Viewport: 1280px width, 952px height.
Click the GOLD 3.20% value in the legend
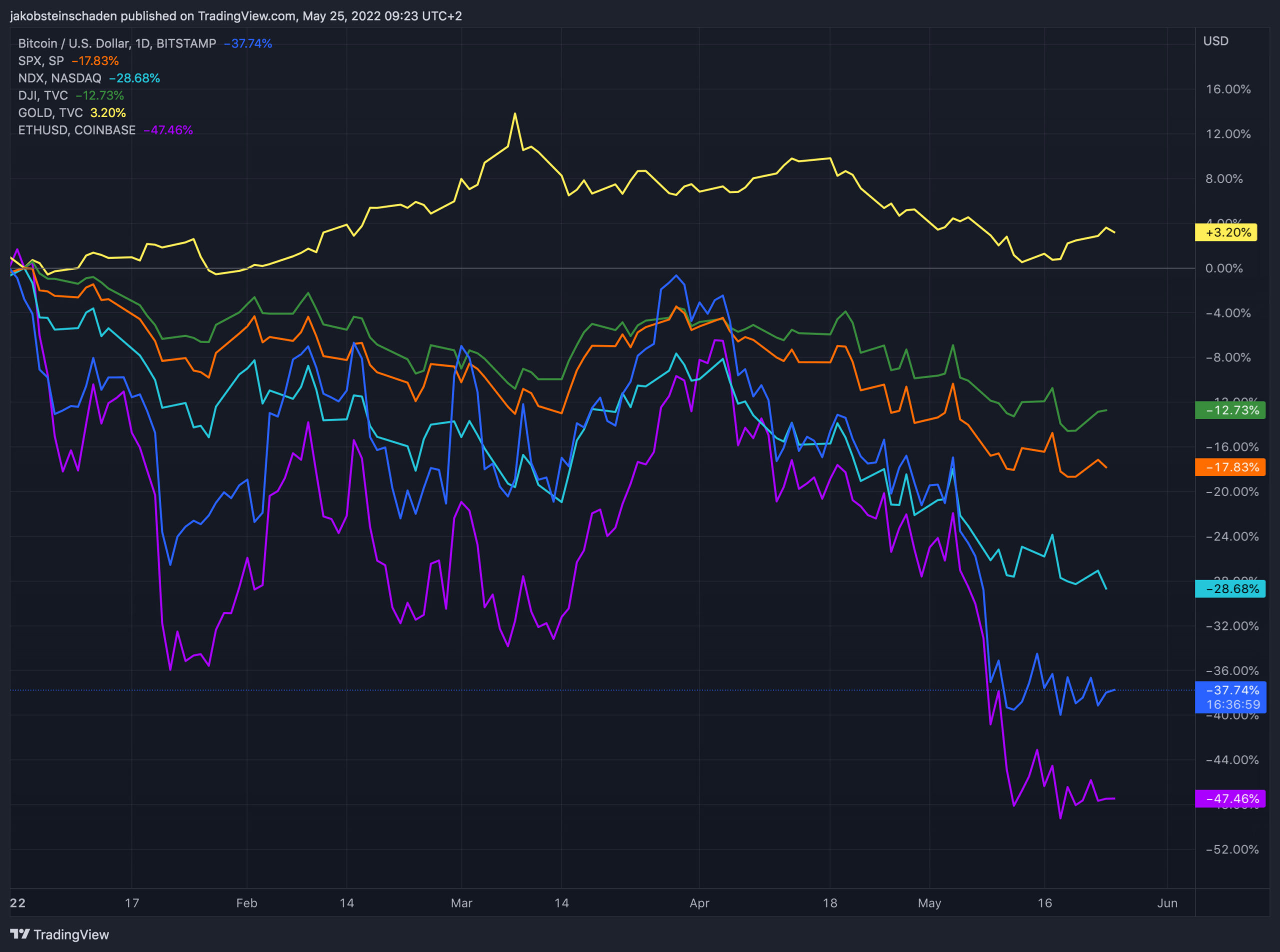pos(108,112)
